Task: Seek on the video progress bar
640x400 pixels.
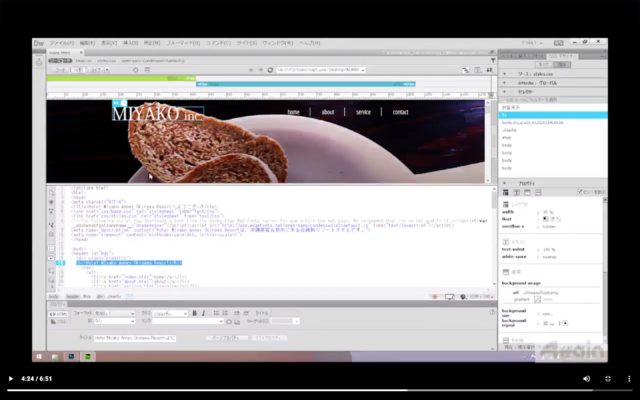Action: point(320,390)
